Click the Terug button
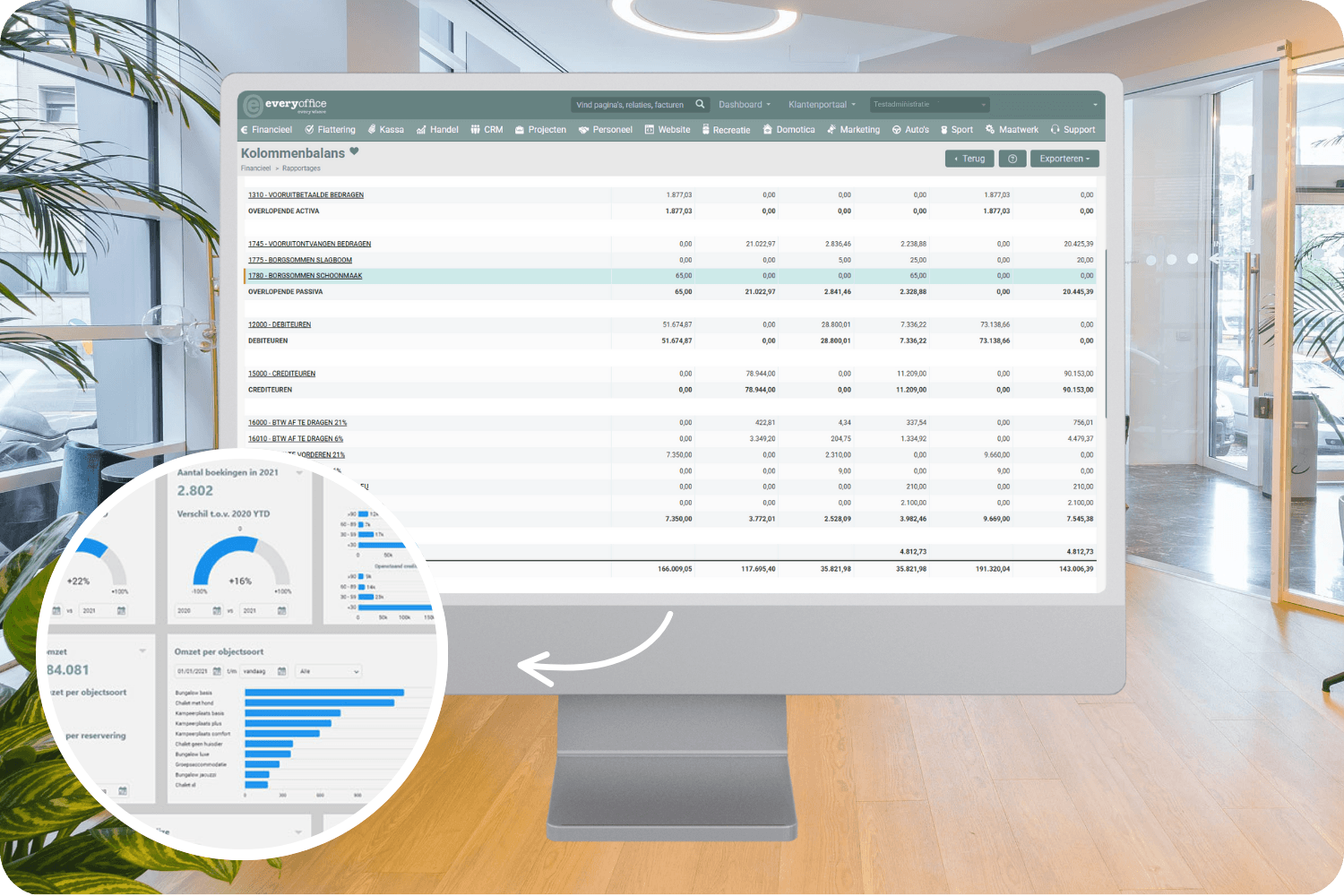The width and height of the screenshot is (1344, 896). tap(969, 159)
